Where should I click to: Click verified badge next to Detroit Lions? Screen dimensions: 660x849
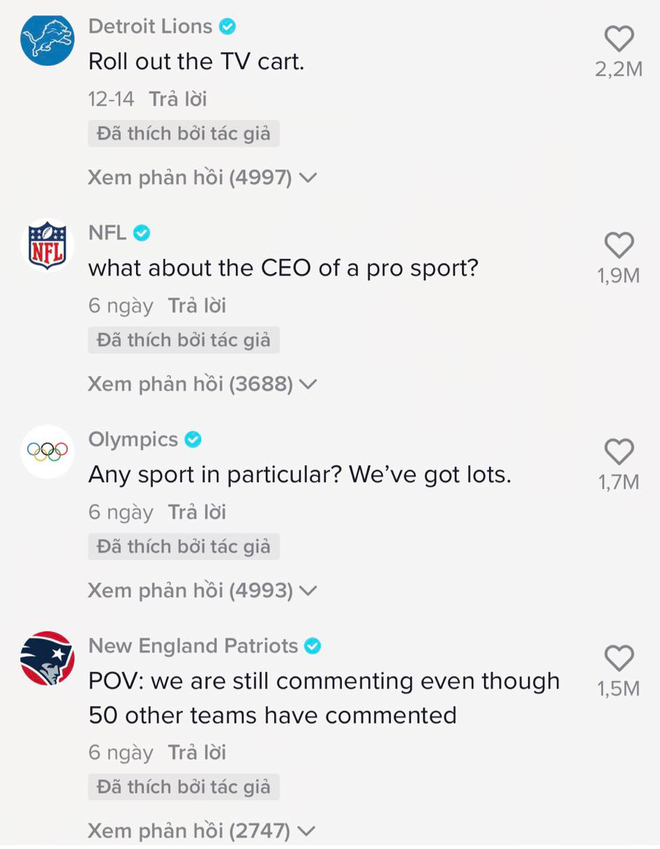coord(227,26)
